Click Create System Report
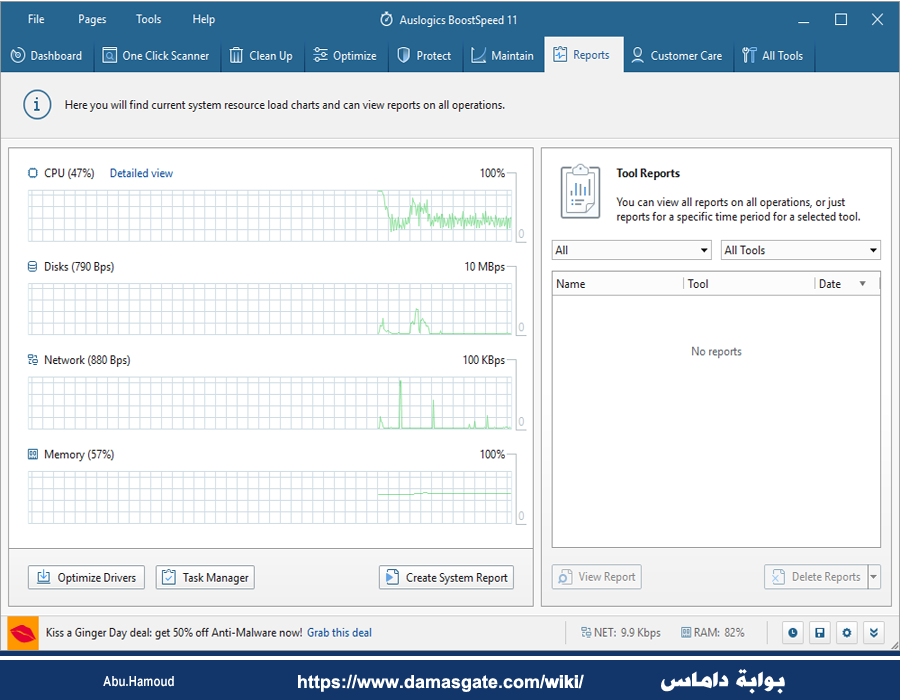The width and height of the screenshot is (900, 700). click(446, 577)
